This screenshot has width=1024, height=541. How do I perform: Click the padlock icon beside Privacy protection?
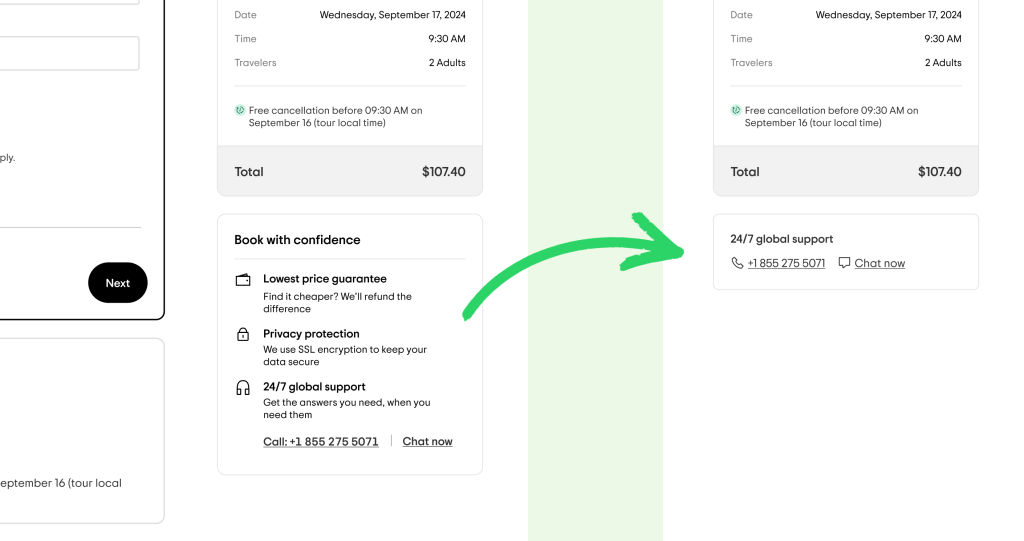pos(243,334)
